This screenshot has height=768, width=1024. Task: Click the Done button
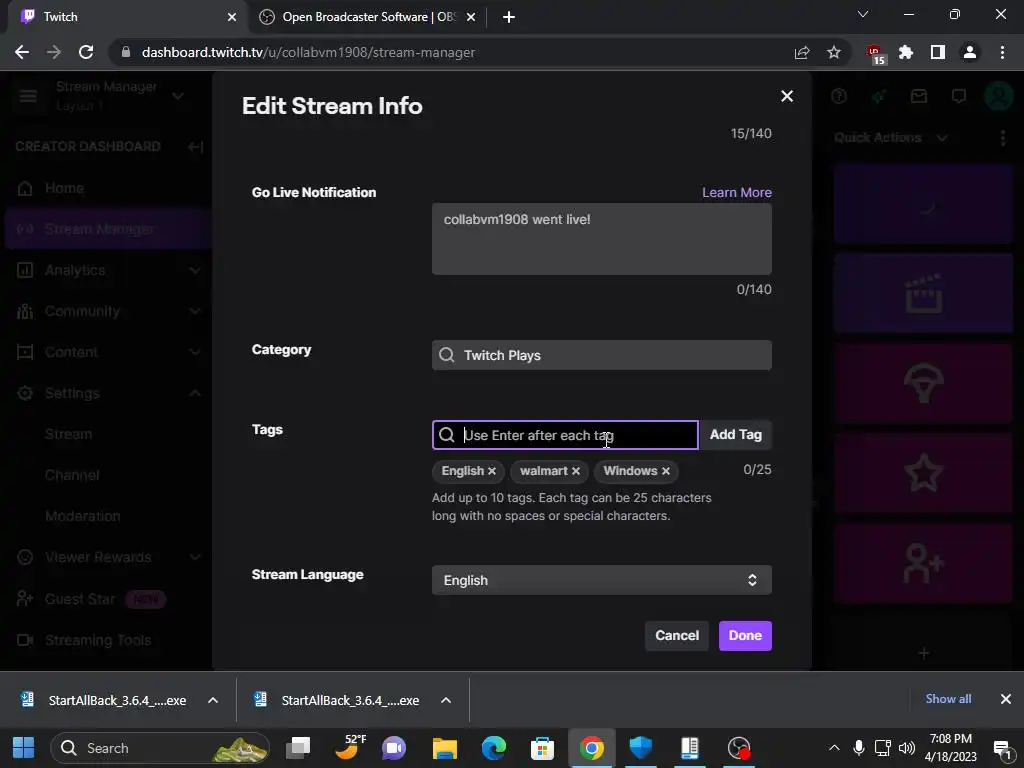coord(745,635)
